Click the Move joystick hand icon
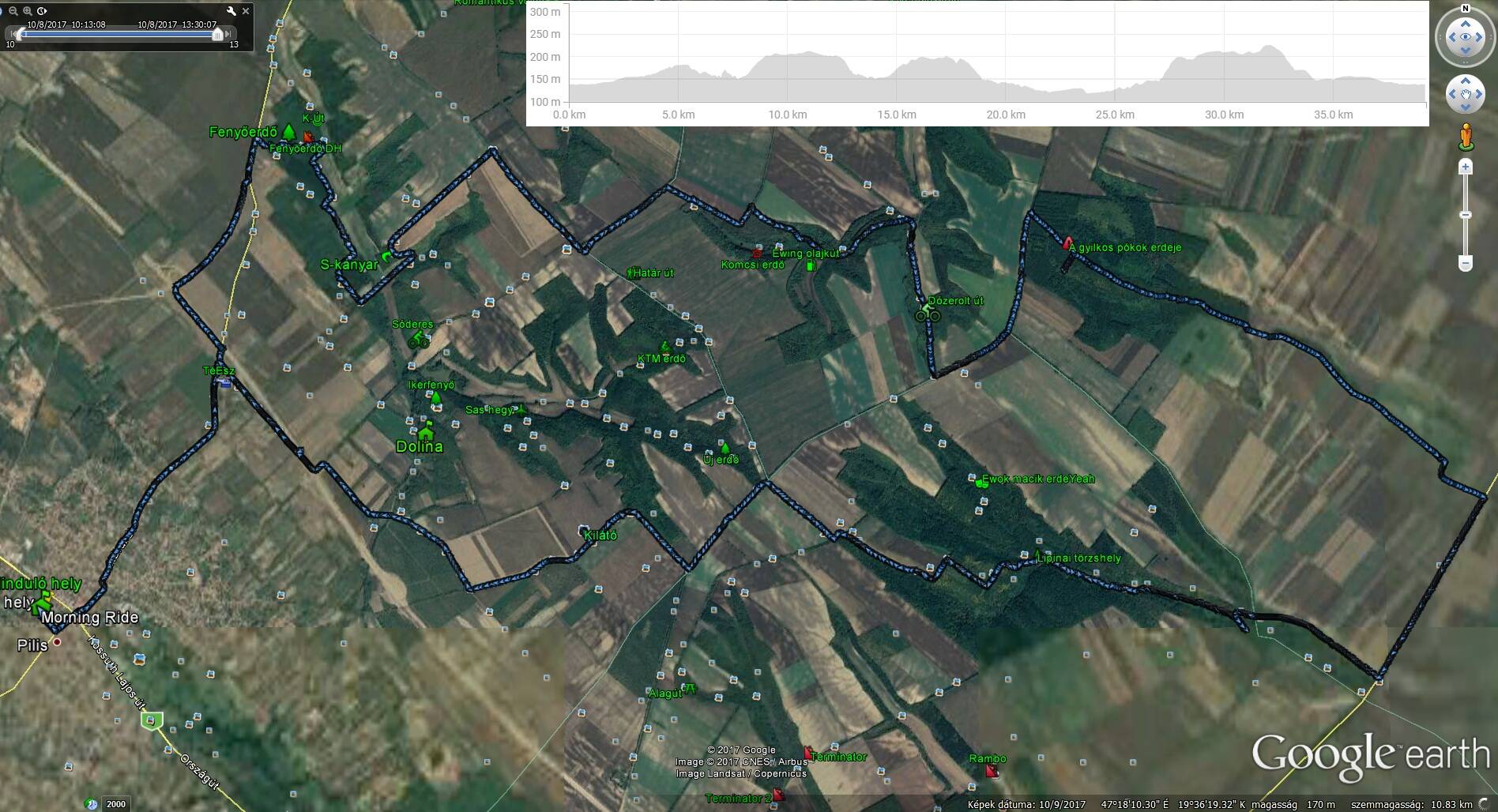 click(x=1465, y=95)
